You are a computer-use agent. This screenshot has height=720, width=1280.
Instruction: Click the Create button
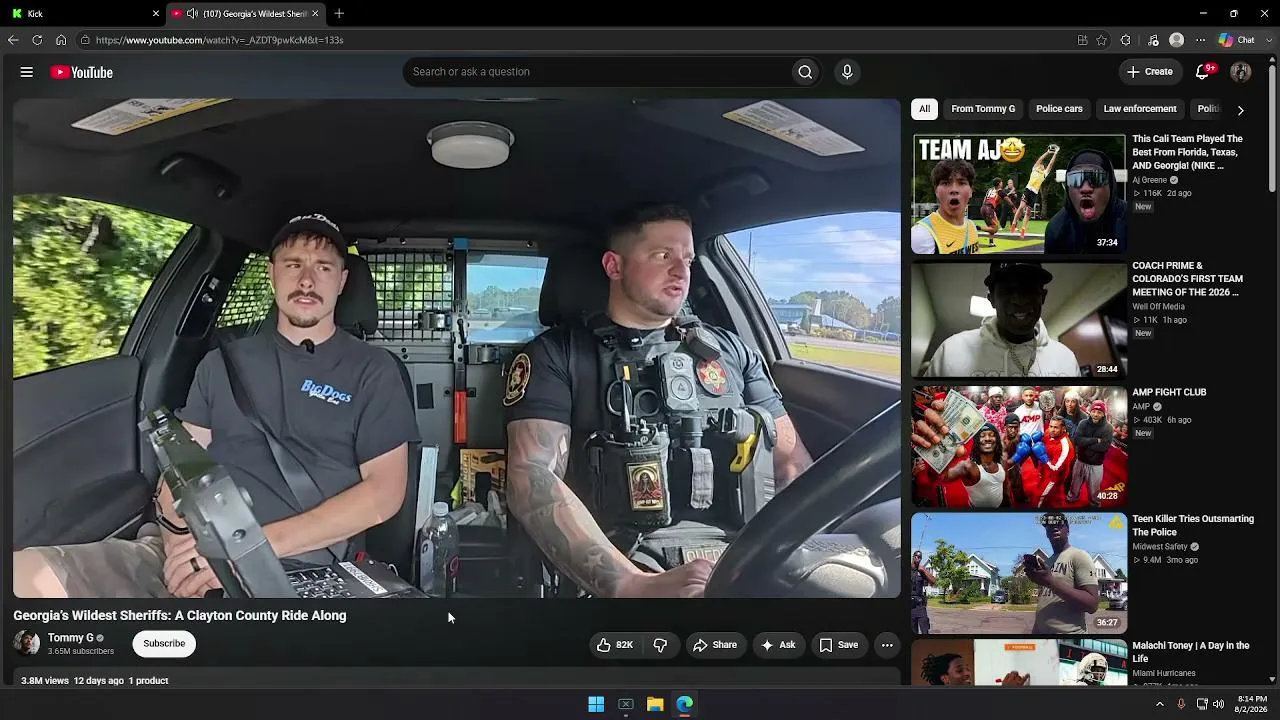click(x=1150, y=72)
